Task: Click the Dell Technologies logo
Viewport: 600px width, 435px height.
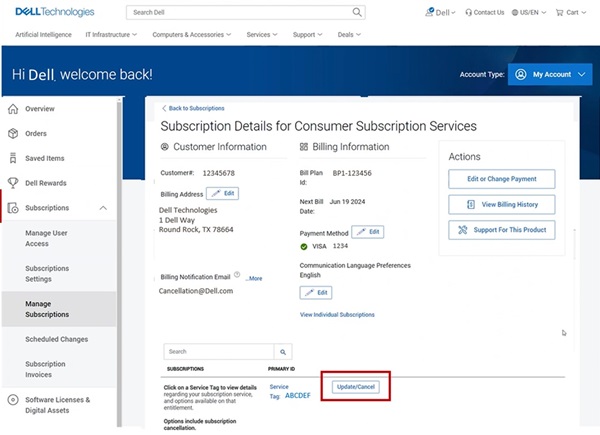Action: (x=55, y=12)
